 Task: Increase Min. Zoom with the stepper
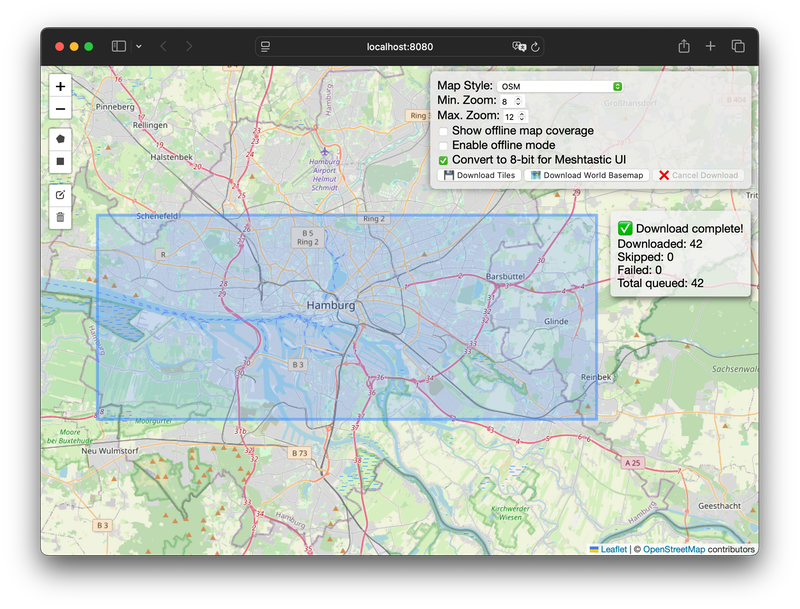[519, 98]
